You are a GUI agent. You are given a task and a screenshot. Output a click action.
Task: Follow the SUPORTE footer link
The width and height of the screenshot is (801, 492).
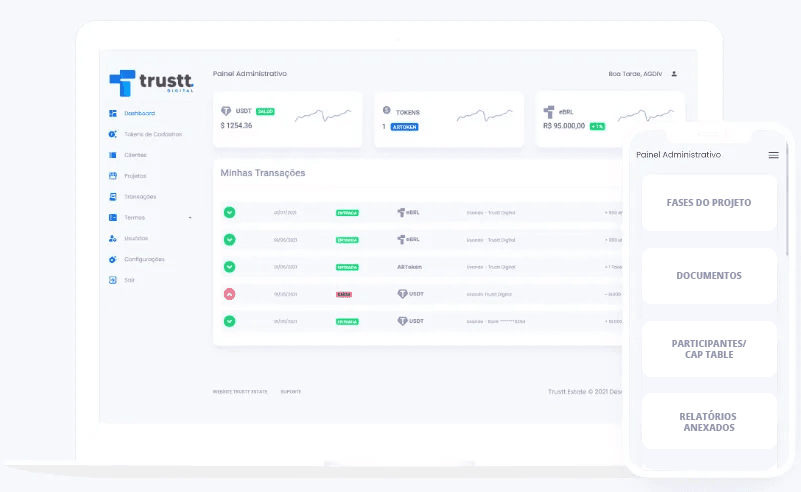tap(291, 392)
